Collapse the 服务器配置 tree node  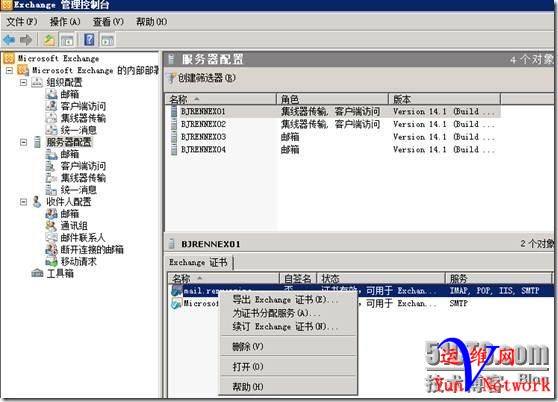point(23,142)
